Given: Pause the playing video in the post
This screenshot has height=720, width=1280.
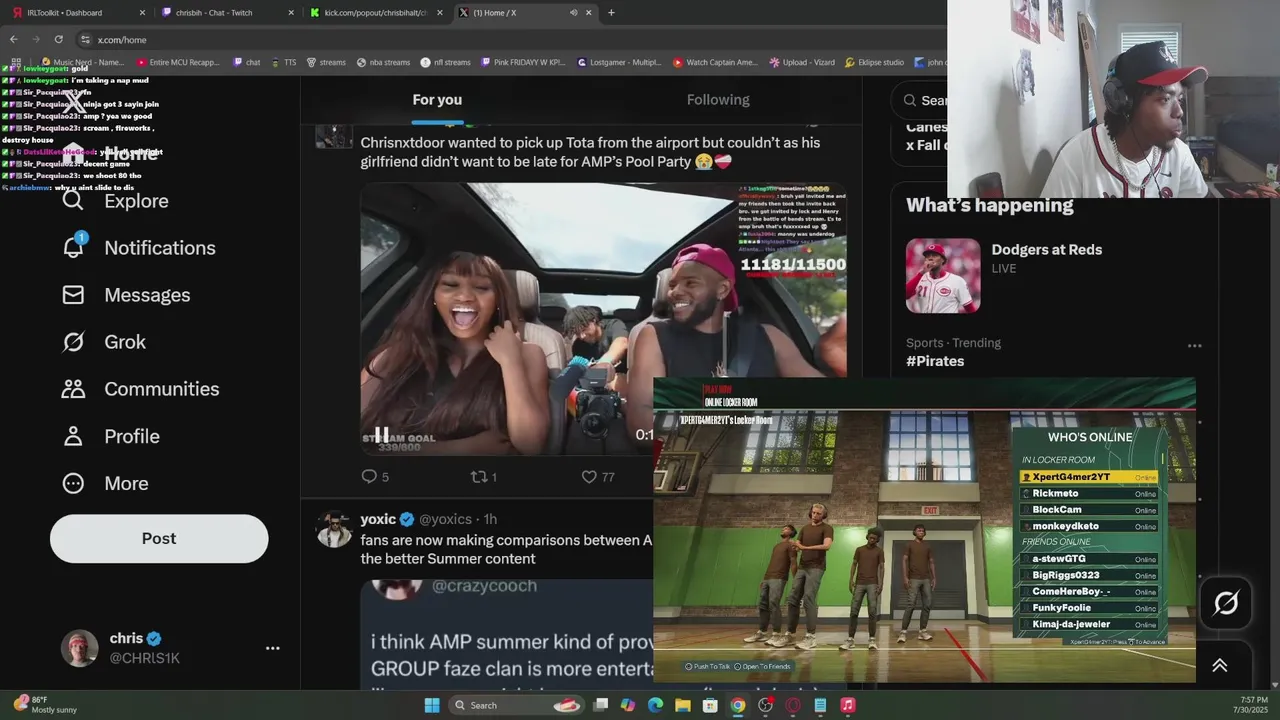Looking at the screenshot, I should coord(381,434).
